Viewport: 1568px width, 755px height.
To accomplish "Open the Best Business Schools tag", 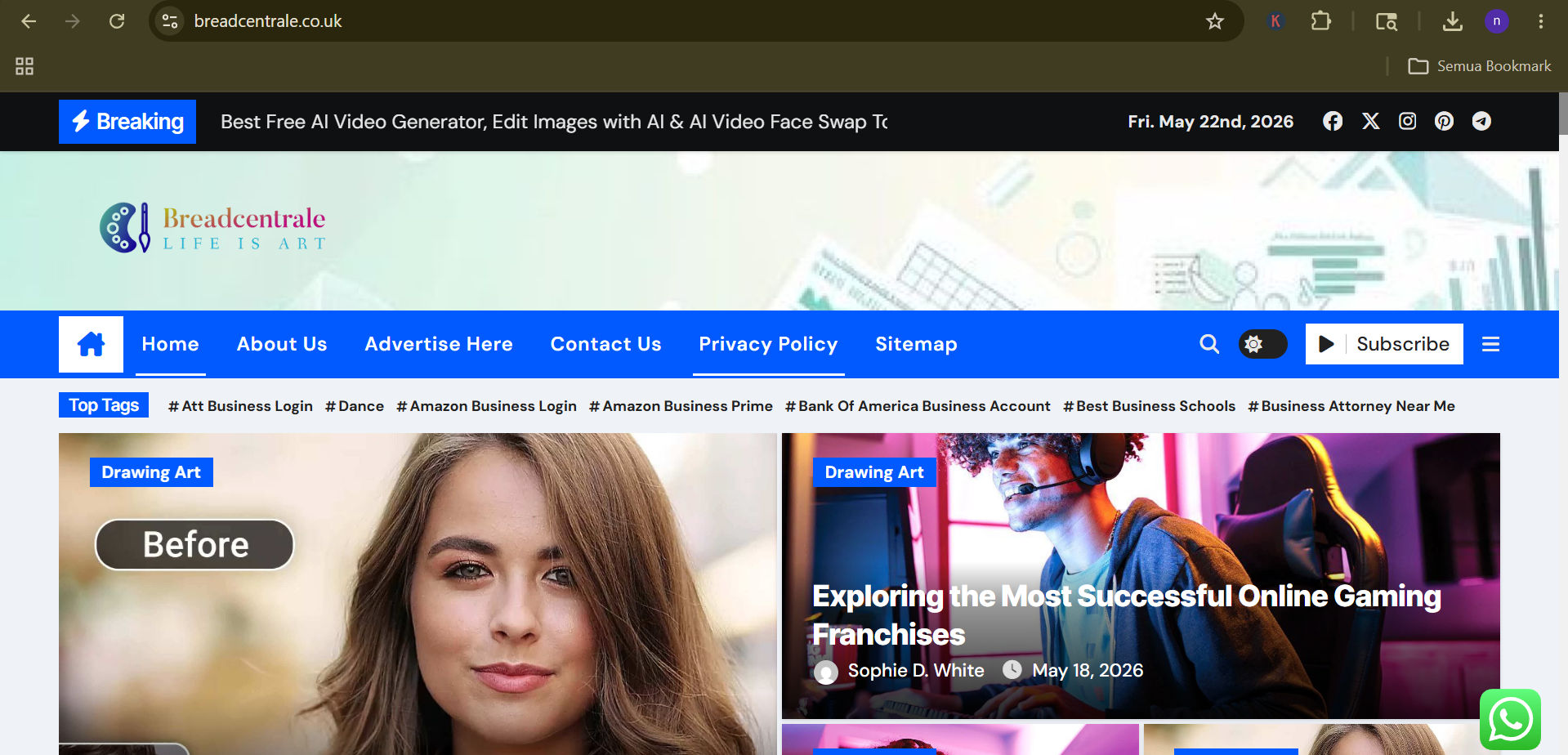I will tap(1149, 406).
